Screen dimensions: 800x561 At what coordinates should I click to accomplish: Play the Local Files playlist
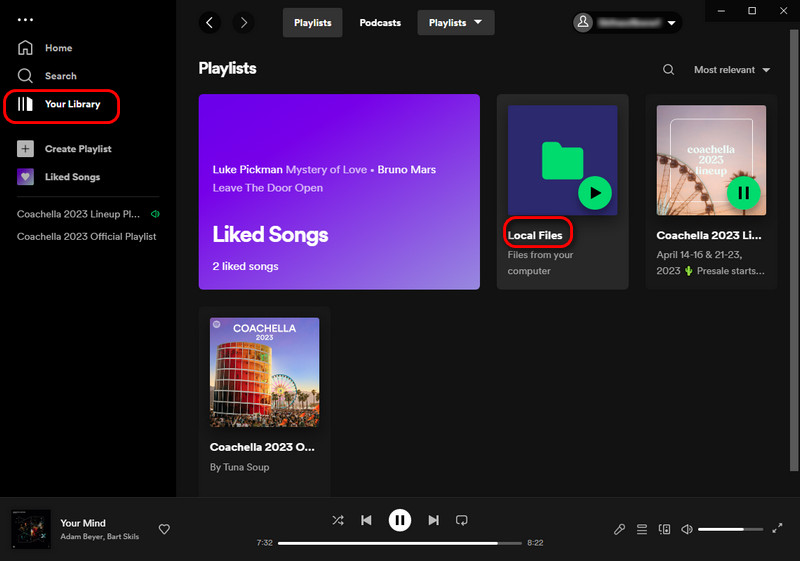point(595,193)
